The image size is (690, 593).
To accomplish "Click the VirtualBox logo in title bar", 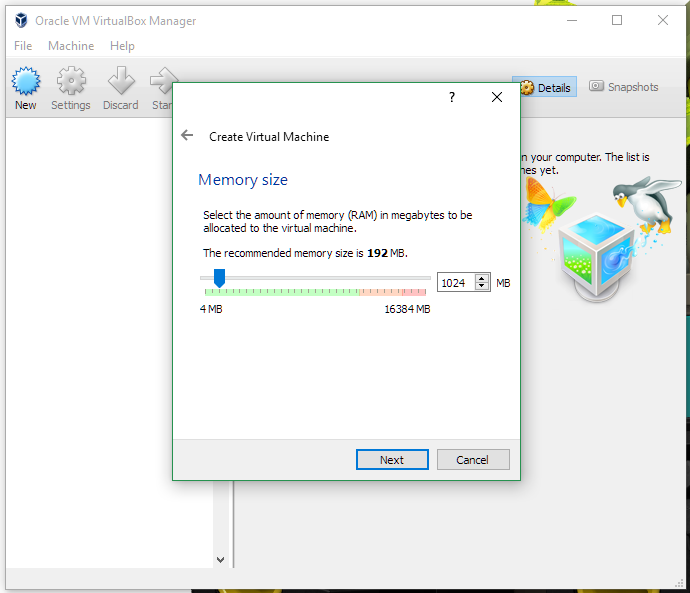I will (21, 20).
